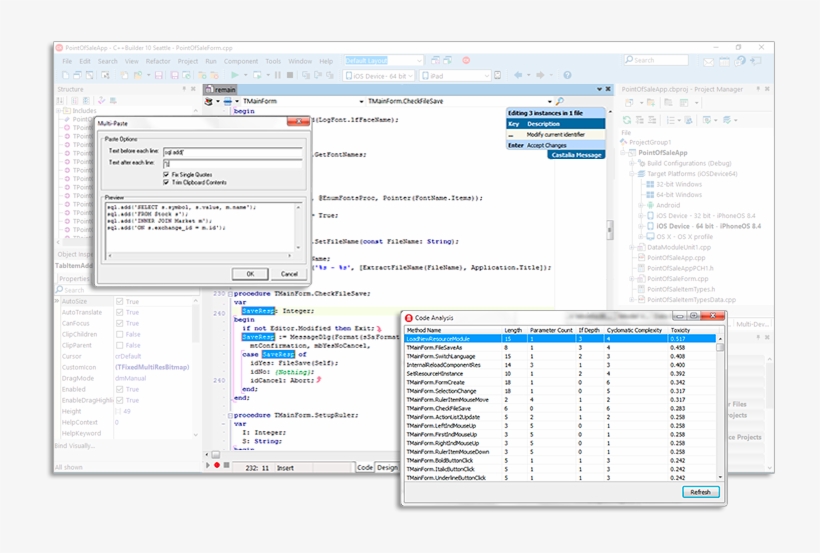Click the IDE Search box at top right
Viewport: 820px width, 553px height.
point(656,60)
